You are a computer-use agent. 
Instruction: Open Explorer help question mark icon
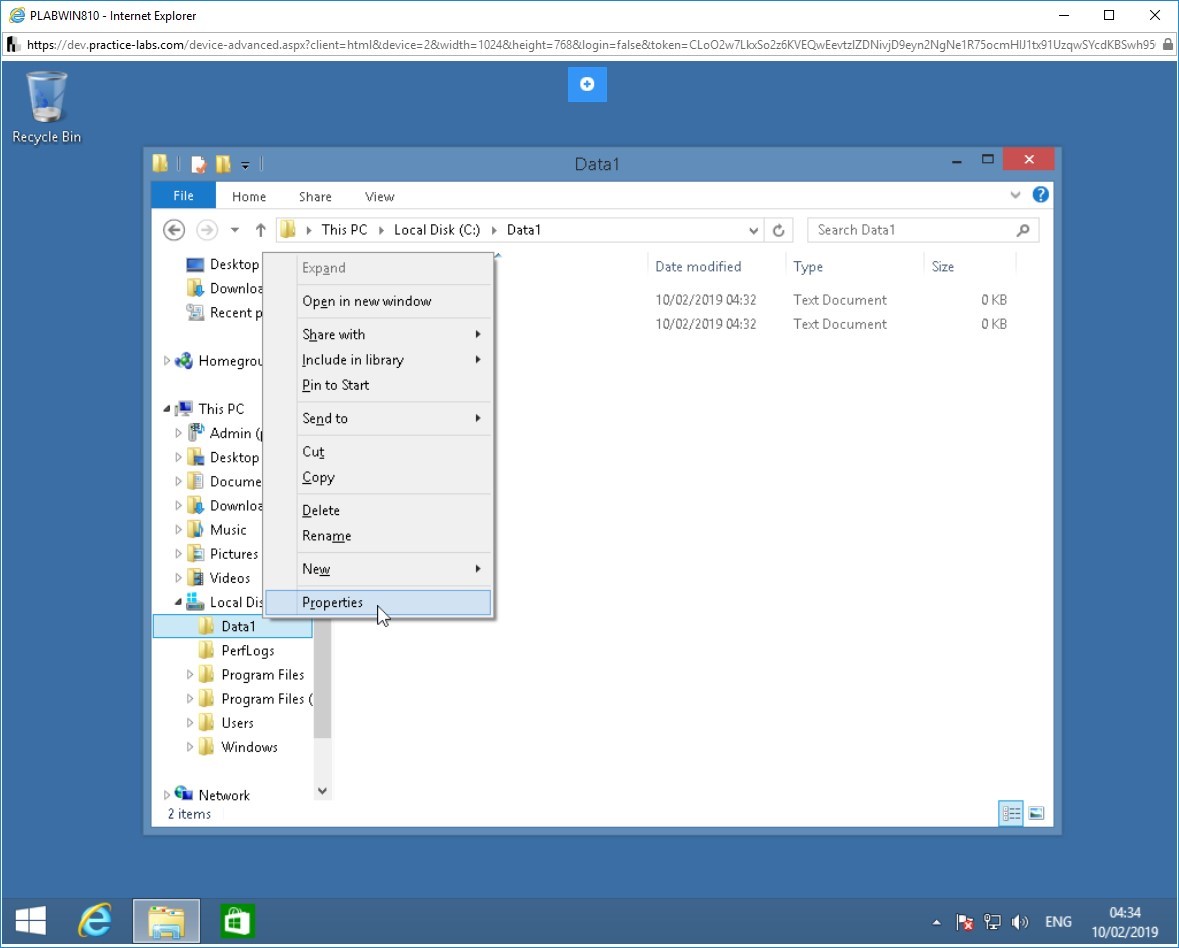pyautogui.click(x=1041, y=195)
